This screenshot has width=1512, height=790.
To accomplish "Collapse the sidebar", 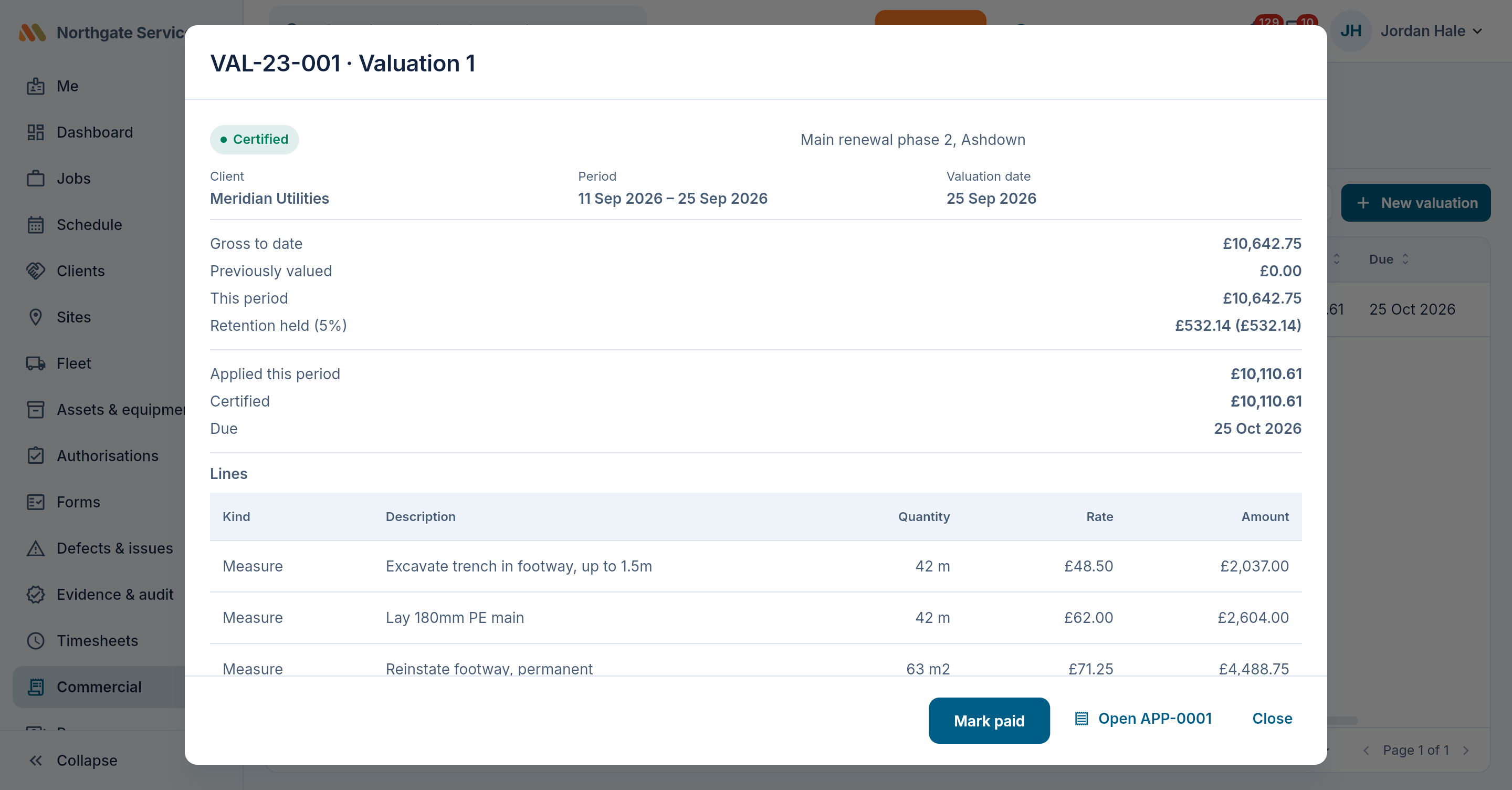I will click(x=73, y=761).
